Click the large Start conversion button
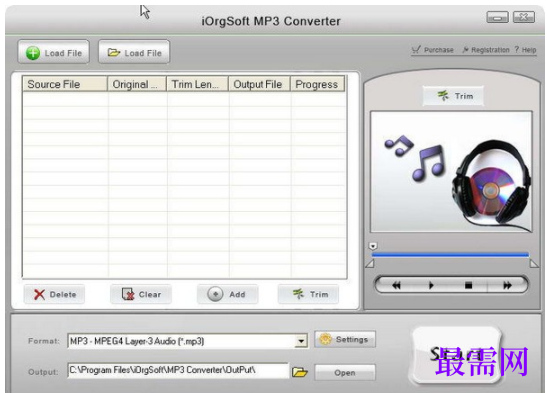This screenshot has height=393, width=547. click(x=457, y=356)
